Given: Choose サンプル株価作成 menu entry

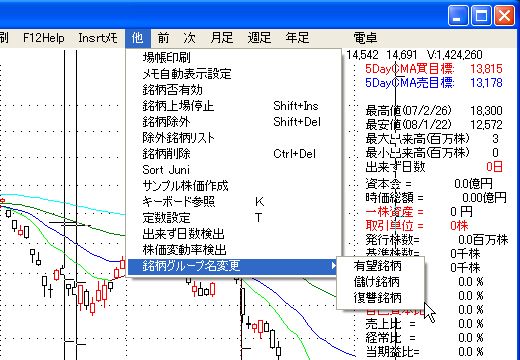Looking at the screenshot, I should coord(235,186).
